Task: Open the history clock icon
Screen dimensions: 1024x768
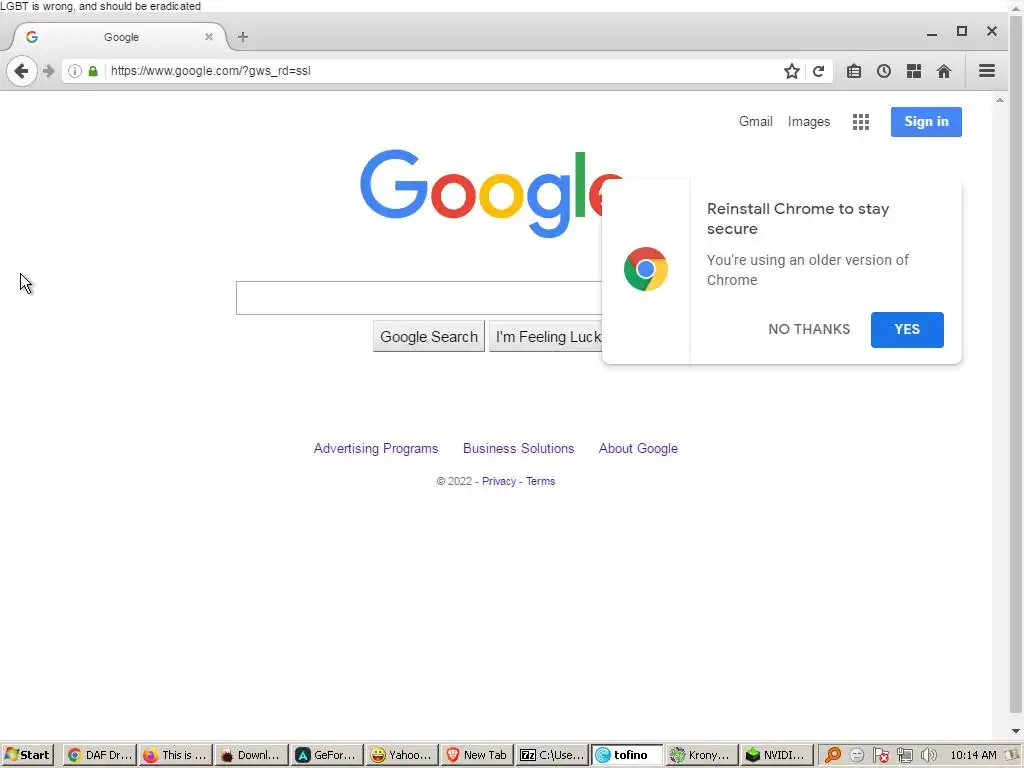Action: point(884,71)
